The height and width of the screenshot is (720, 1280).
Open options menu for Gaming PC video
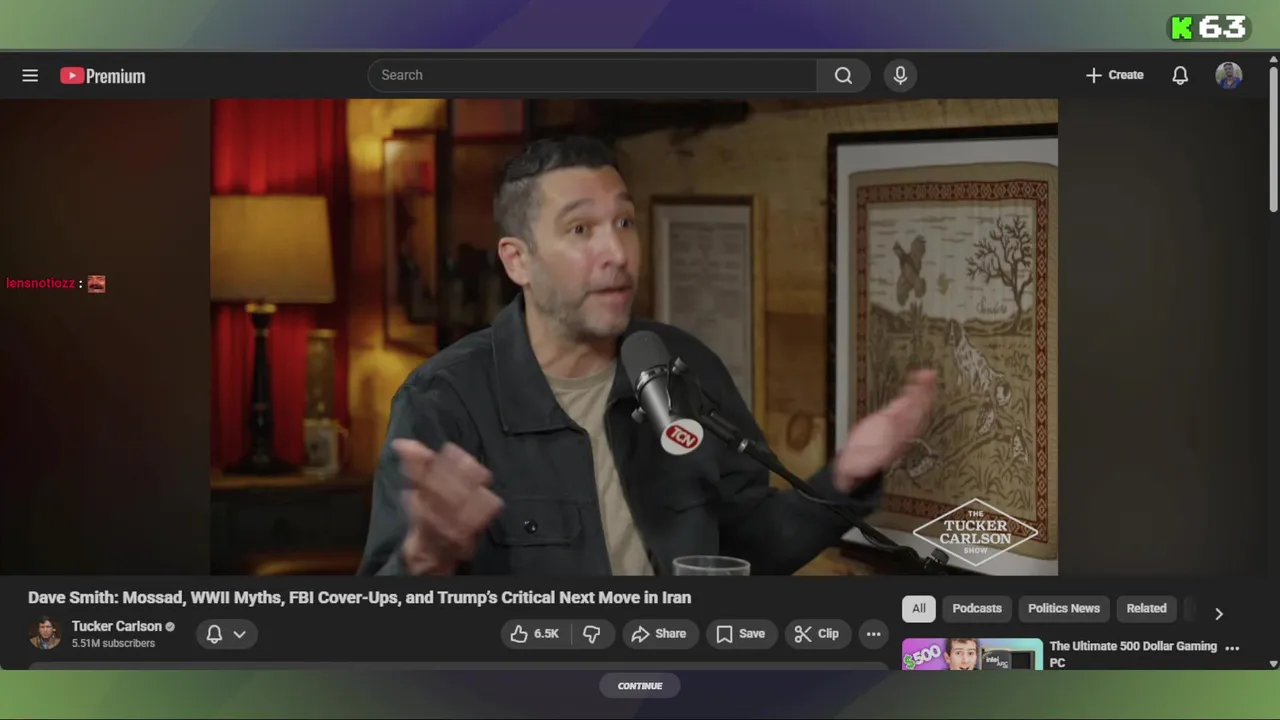[1232, 648]
